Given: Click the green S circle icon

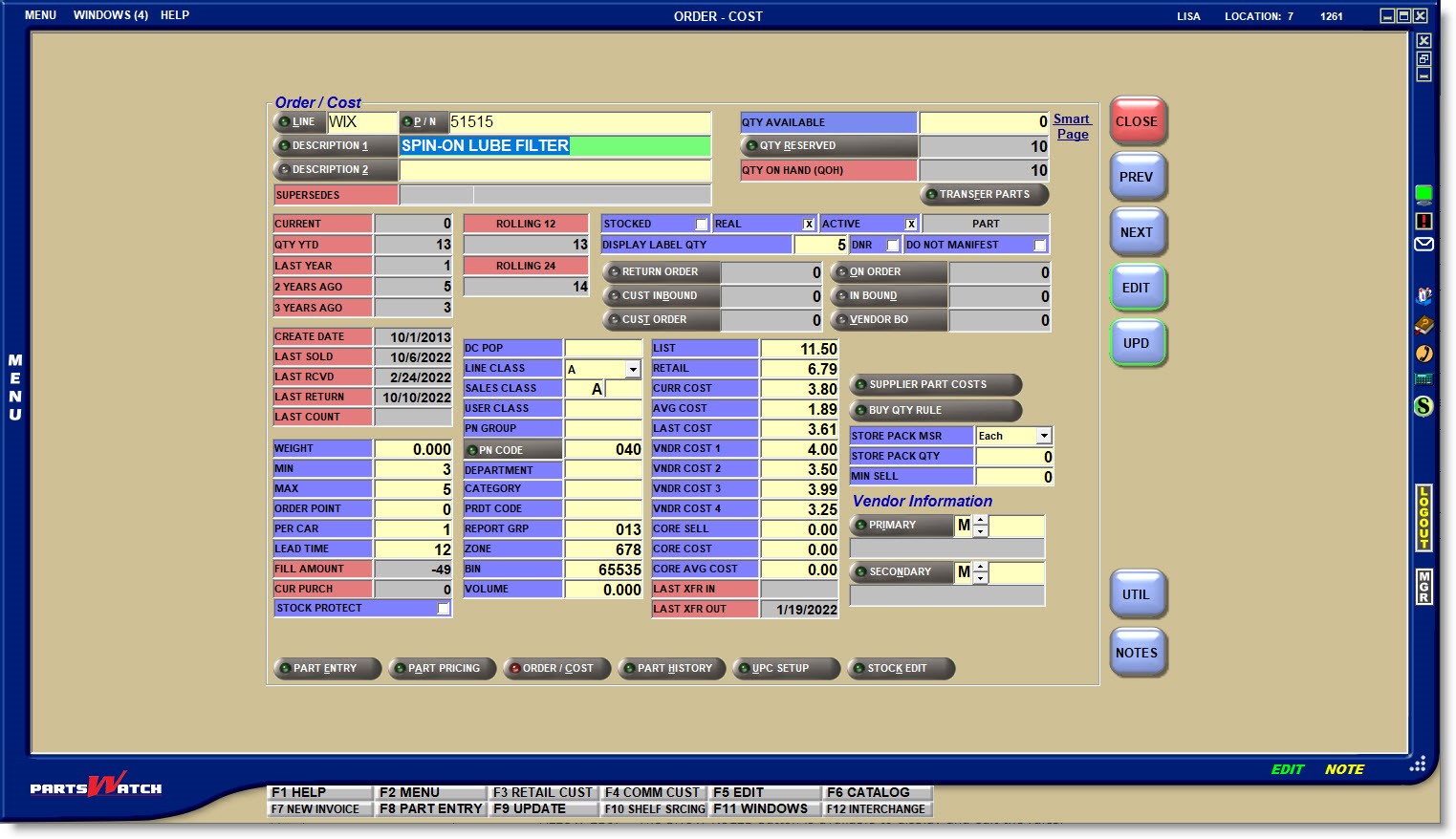Looking at the screenshot, I should (1423, 406).
